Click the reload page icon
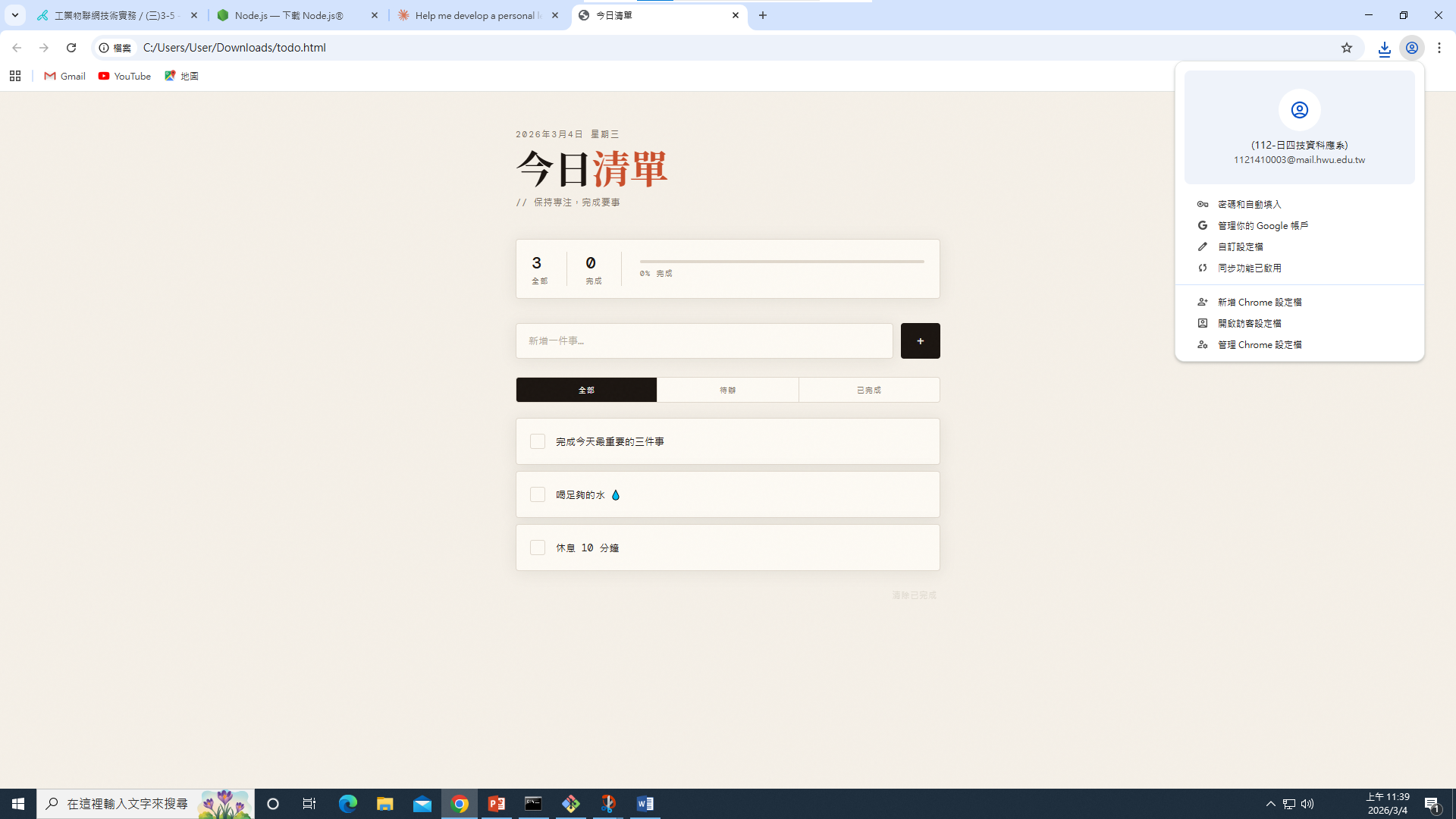This screenshot has height=819, width=1456. point(71,48)
